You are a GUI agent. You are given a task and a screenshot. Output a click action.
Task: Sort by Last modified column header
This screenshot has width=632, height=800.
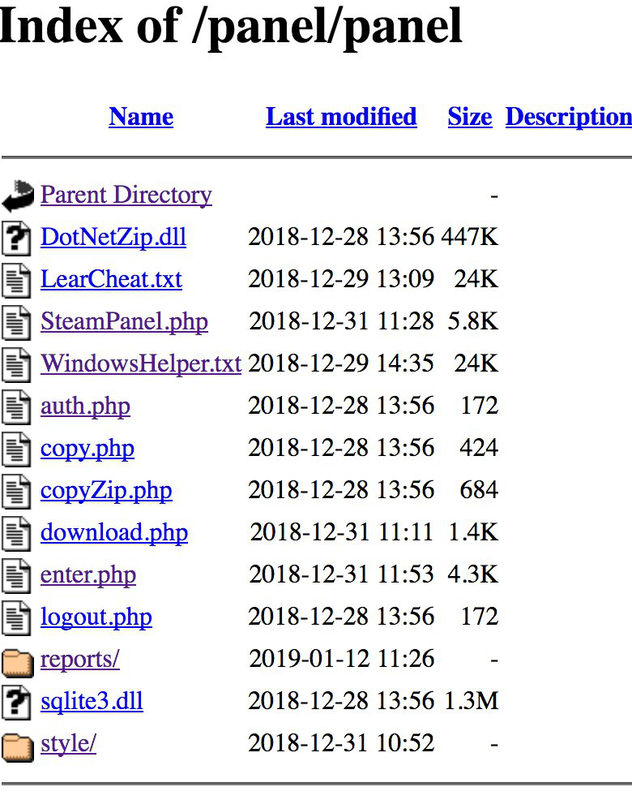pyautogui.click(x=341, y=117)
